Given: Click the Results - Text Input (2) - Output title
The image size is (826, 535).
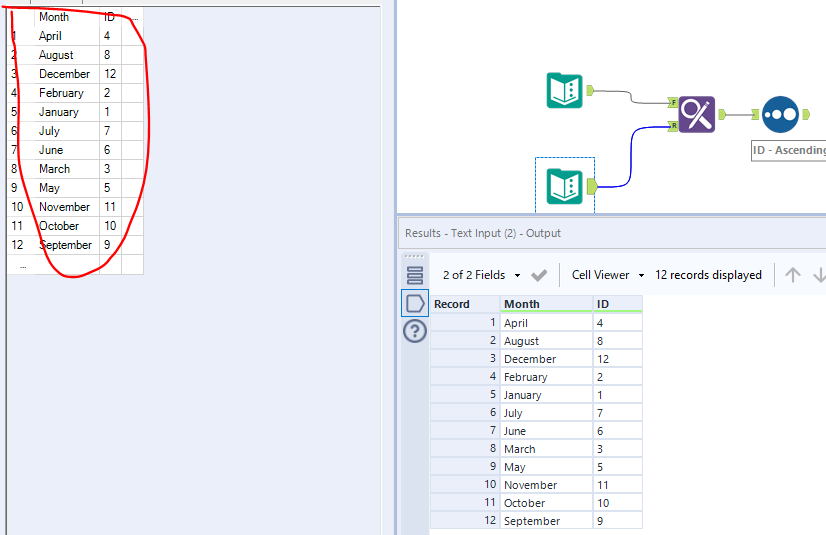Looking at the screenshot, I should coord(483,233).
